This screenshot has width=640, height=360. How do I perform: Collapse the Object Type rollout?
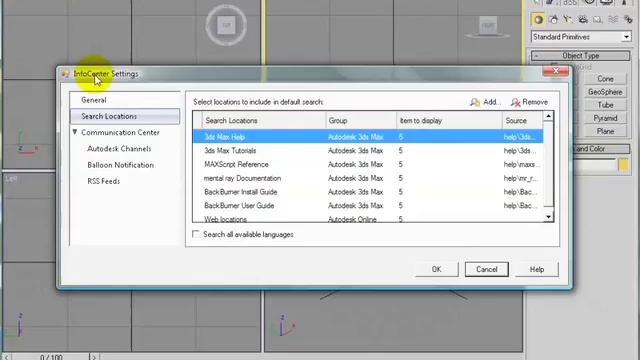click(580, 56)
